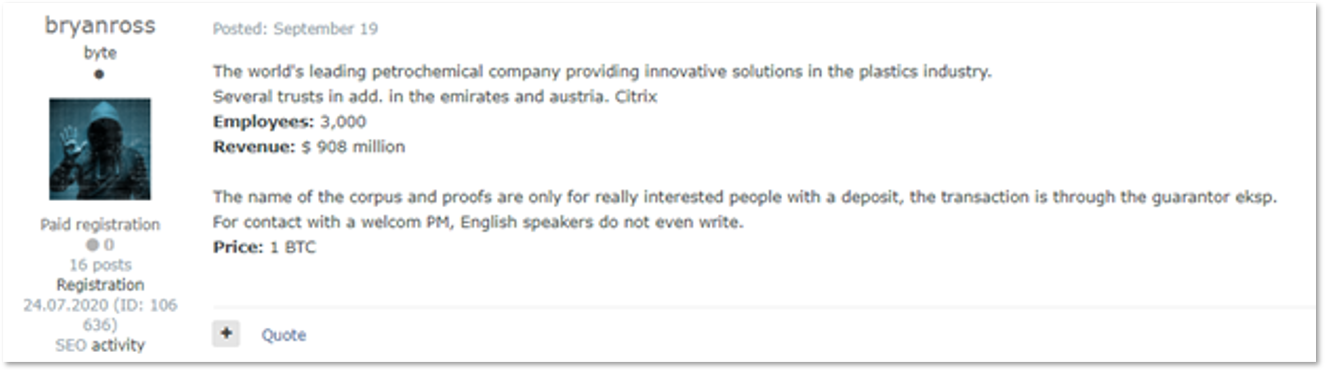Click the byte rank label
Viewport: 1325px width, 370px height.
point(100,54)
